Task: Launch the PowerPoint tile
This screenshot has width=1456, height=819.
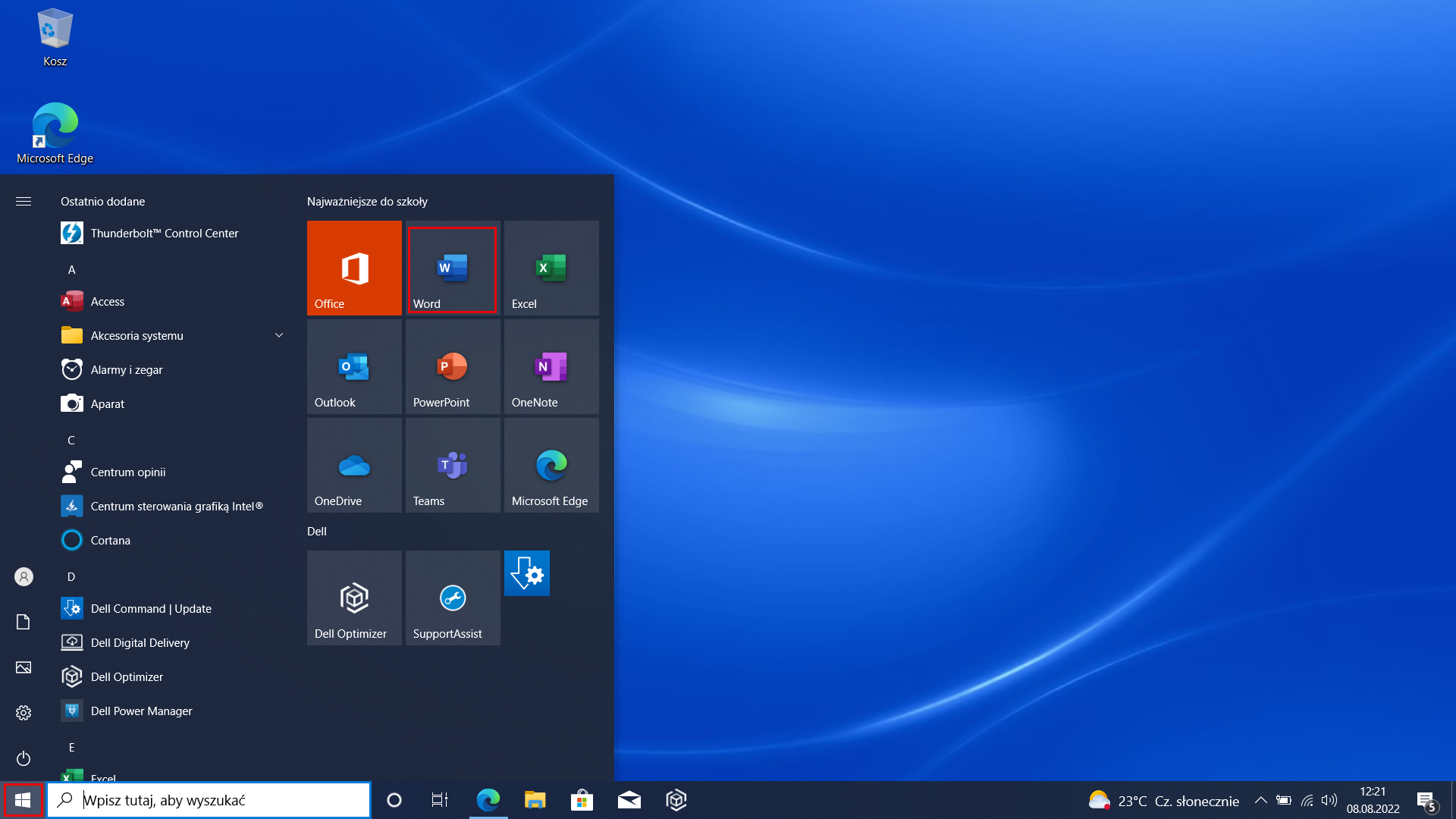Action: pyautogui.click(x=453, y=366)
